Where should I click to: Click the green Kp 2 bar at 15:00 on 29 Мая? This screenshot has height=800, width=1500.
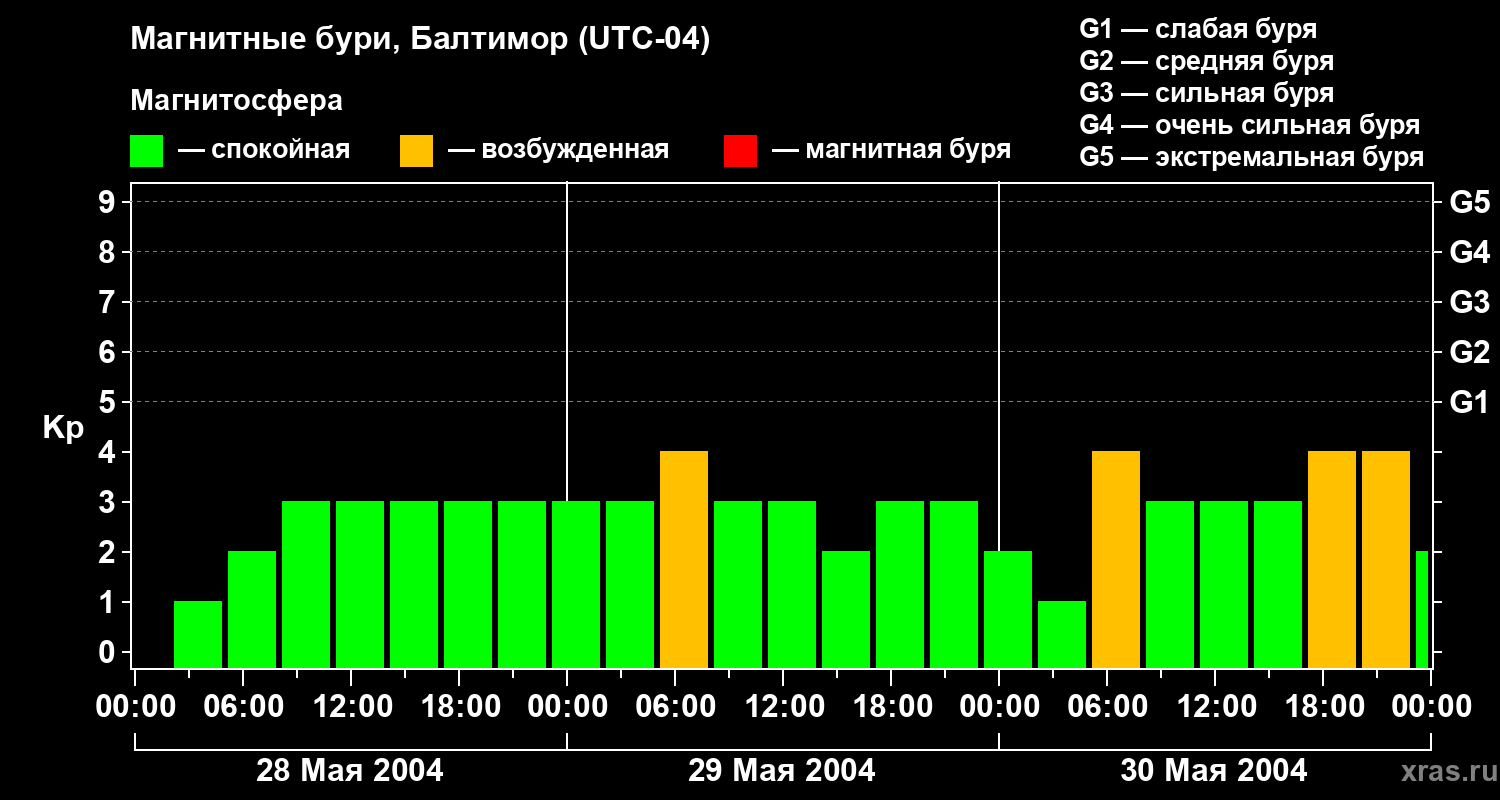846,609
